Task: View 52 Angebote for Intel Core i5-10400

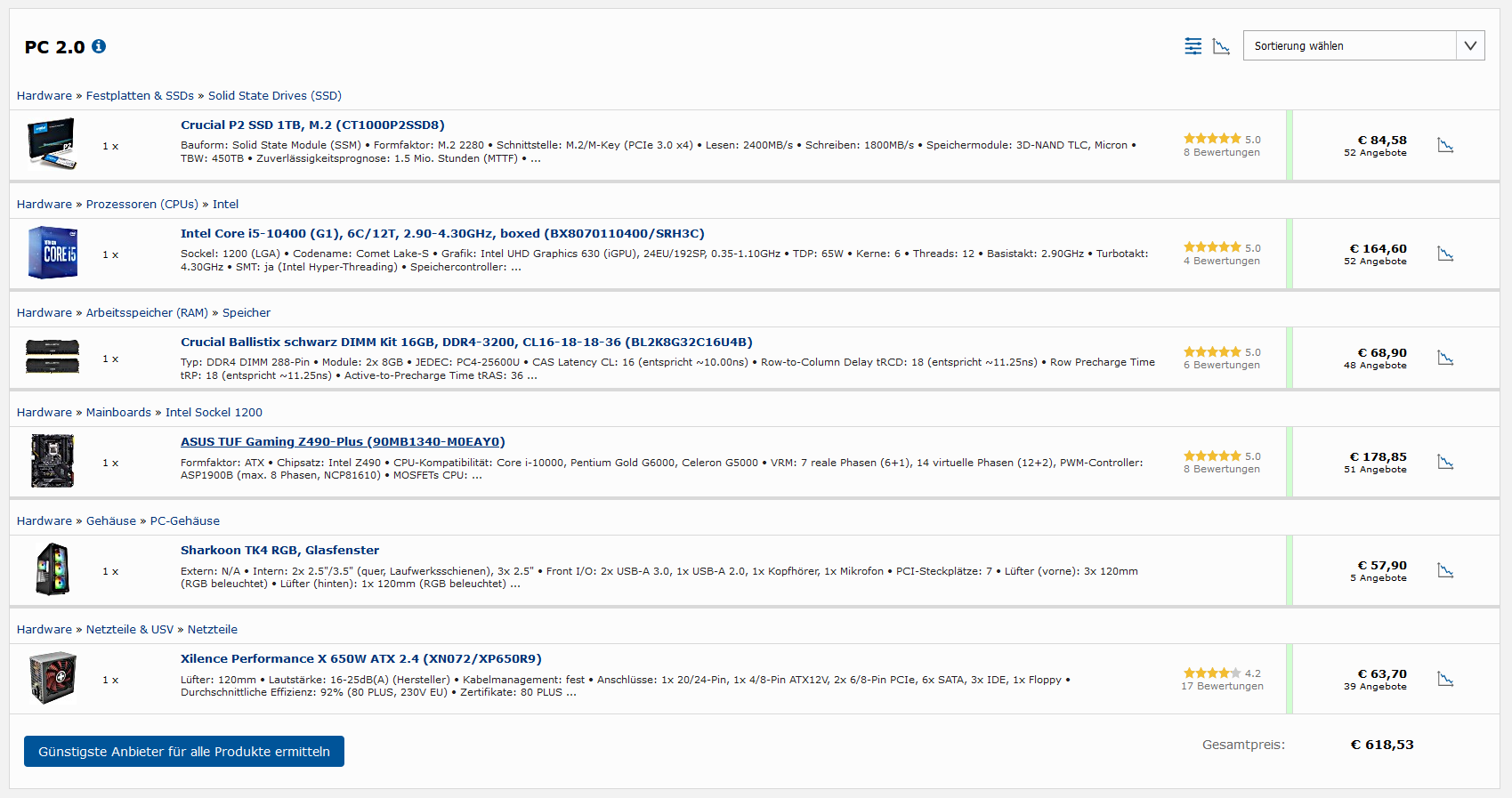Action: 1375,262
